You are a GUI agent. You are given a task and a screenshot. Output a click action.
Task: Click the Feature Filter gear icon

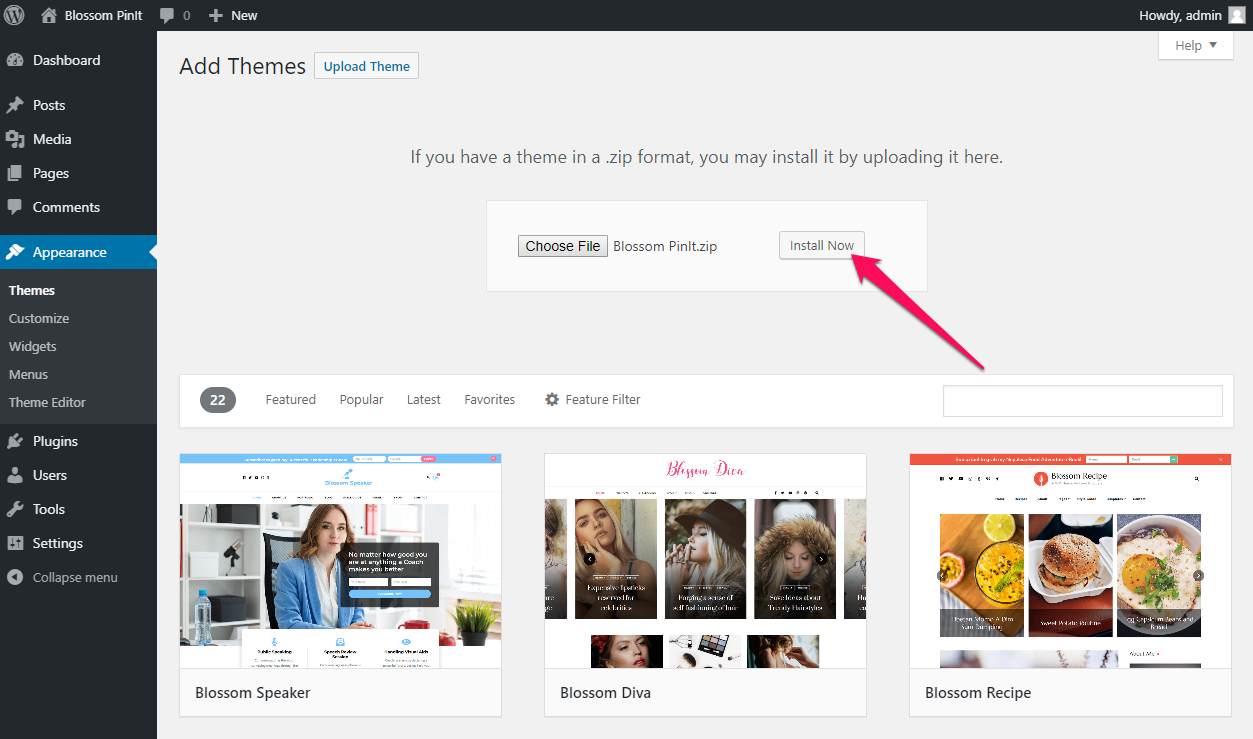[552, 399]
